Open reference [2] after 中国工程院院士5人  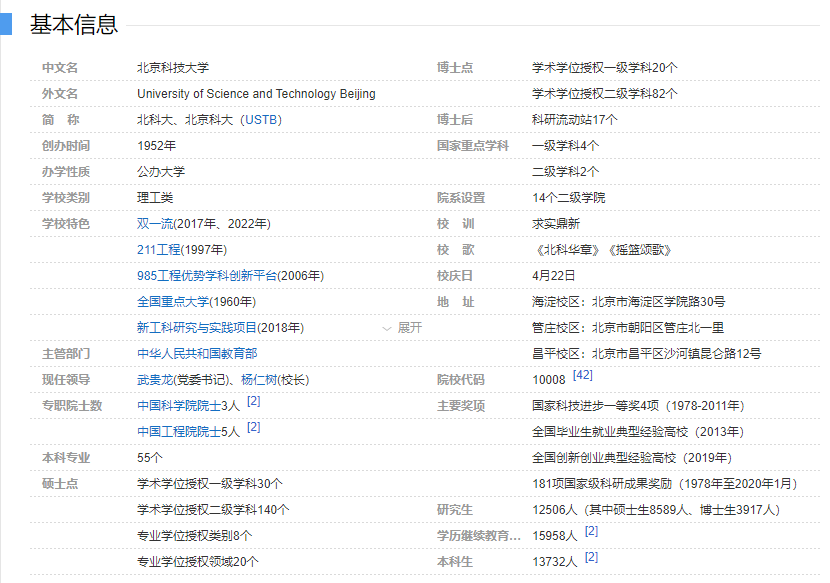pos(254,427)
